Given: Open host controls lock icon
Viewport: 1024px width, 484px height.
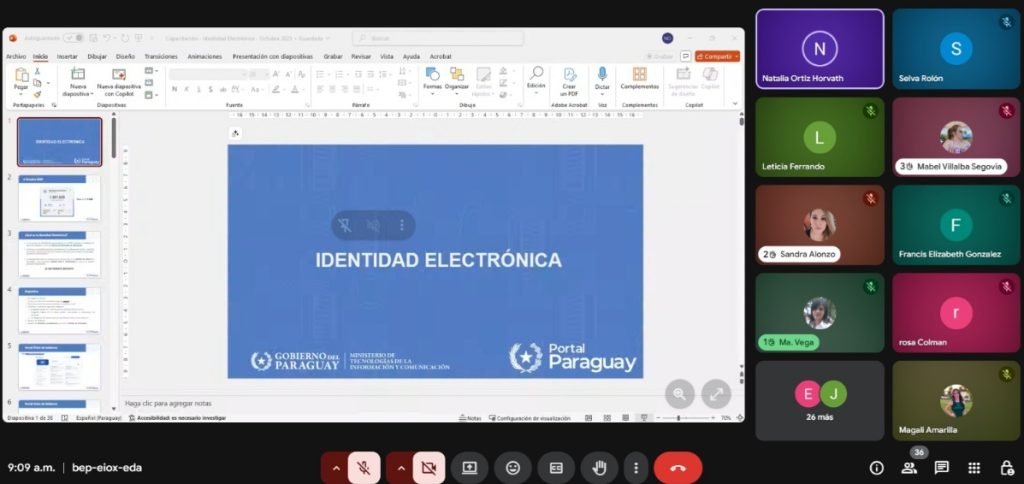Looking at the screenshot, I should pyautogui.click(x=1006, y=467).
